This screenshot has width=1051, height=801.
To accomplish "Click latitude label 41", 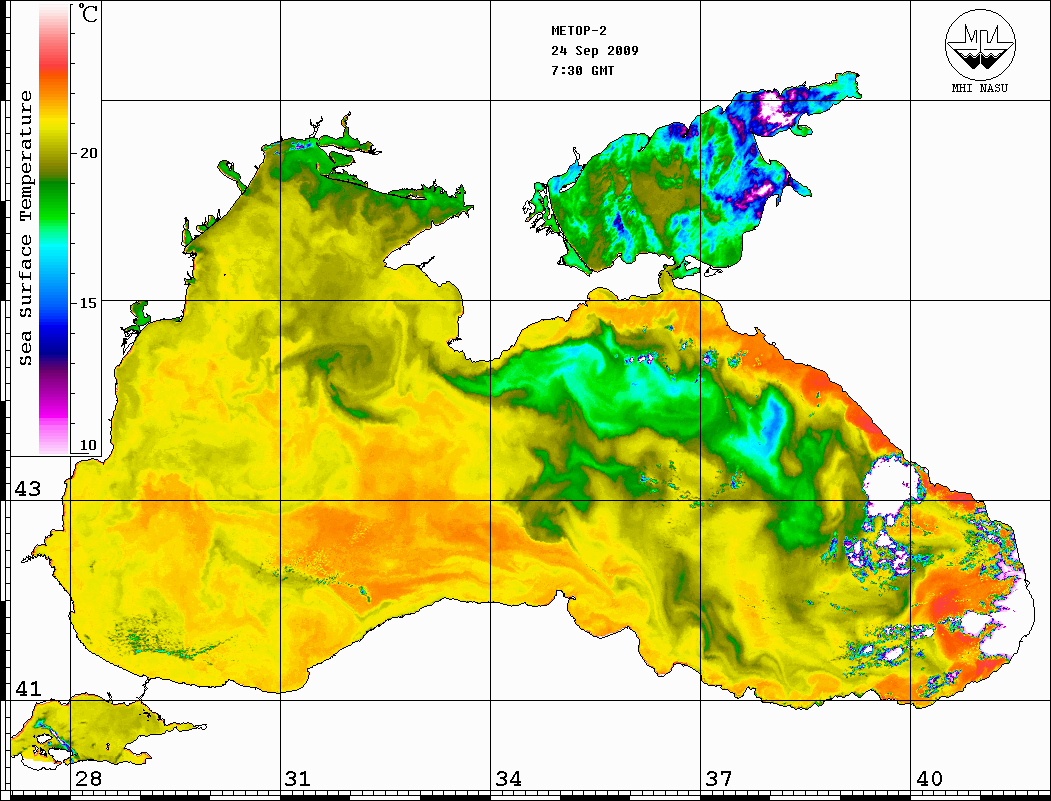I will 28,688.
